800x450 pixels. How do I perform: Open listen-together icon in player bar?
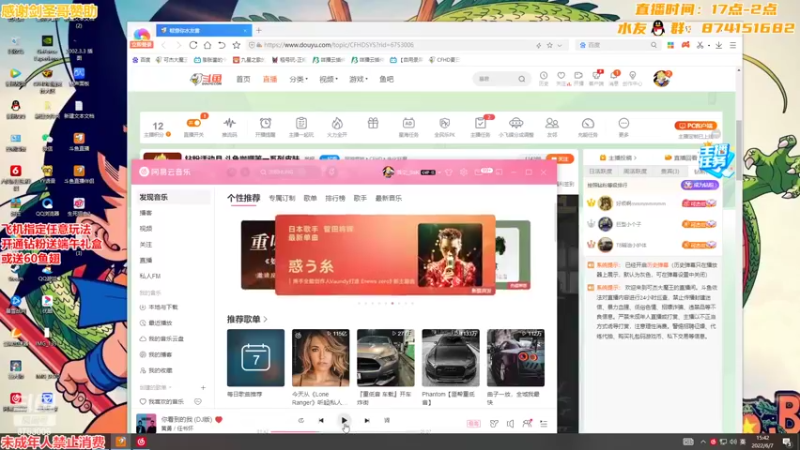527,423
